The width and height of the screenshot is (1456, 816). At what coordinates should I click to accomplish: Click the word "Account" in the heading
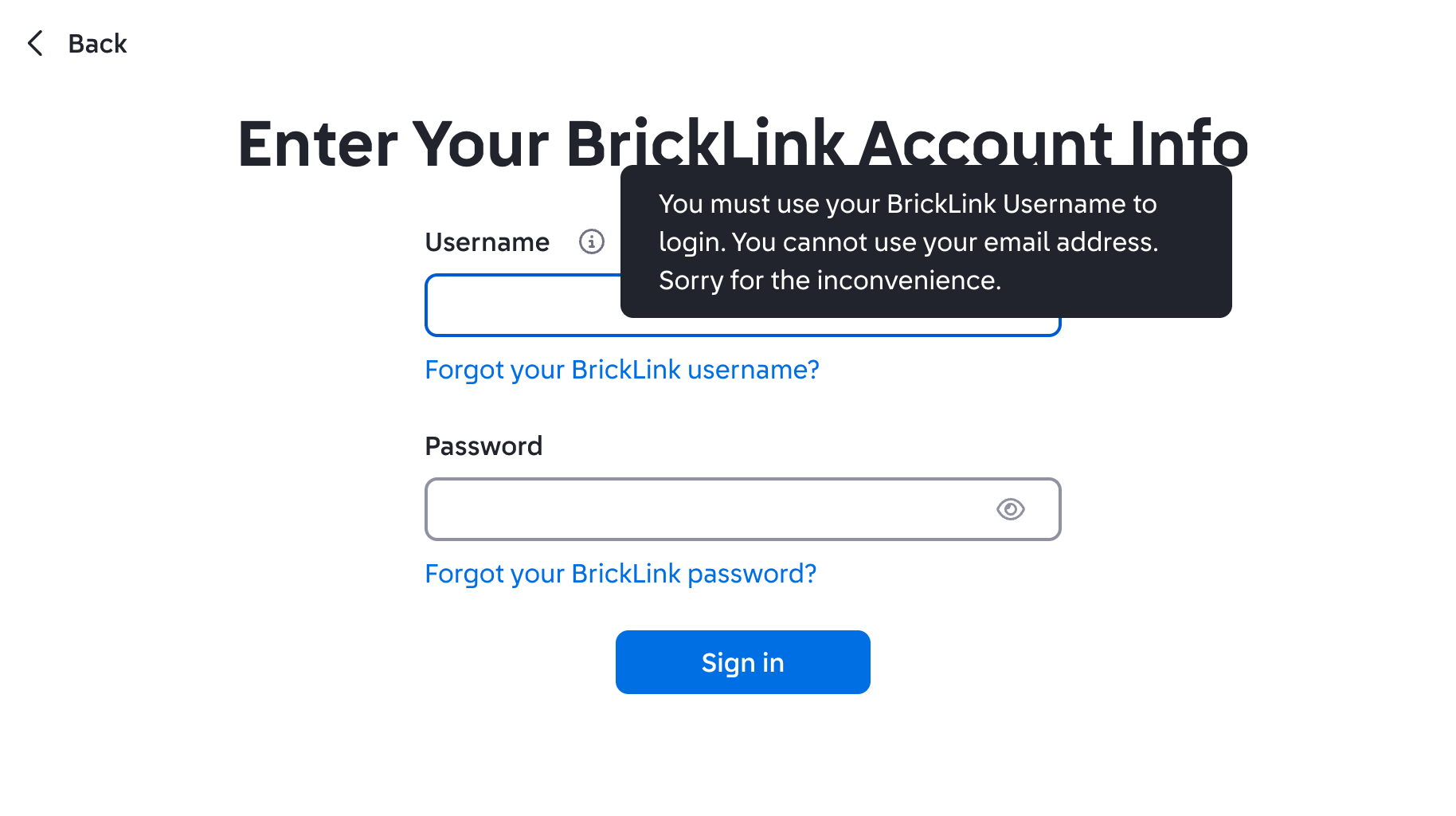click(x=984, y=142)
